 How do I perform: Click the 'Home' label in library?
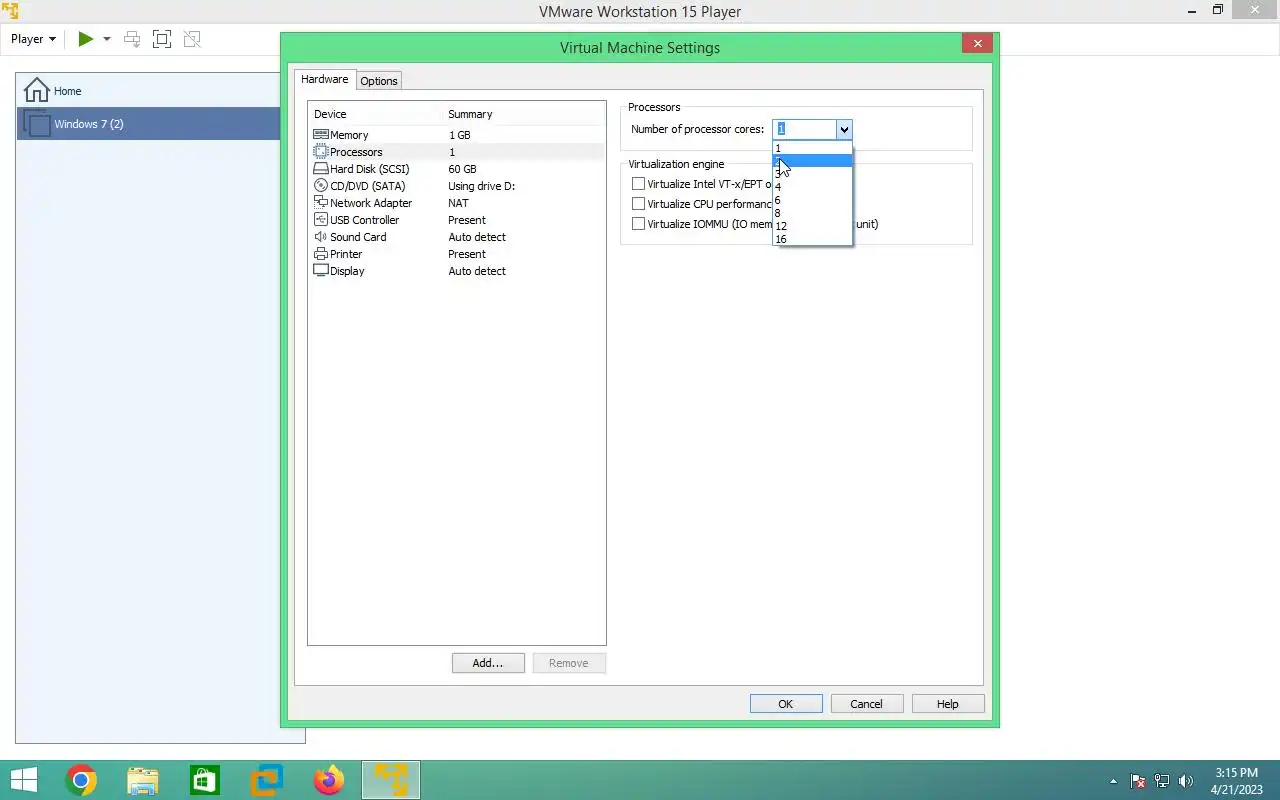68,91
